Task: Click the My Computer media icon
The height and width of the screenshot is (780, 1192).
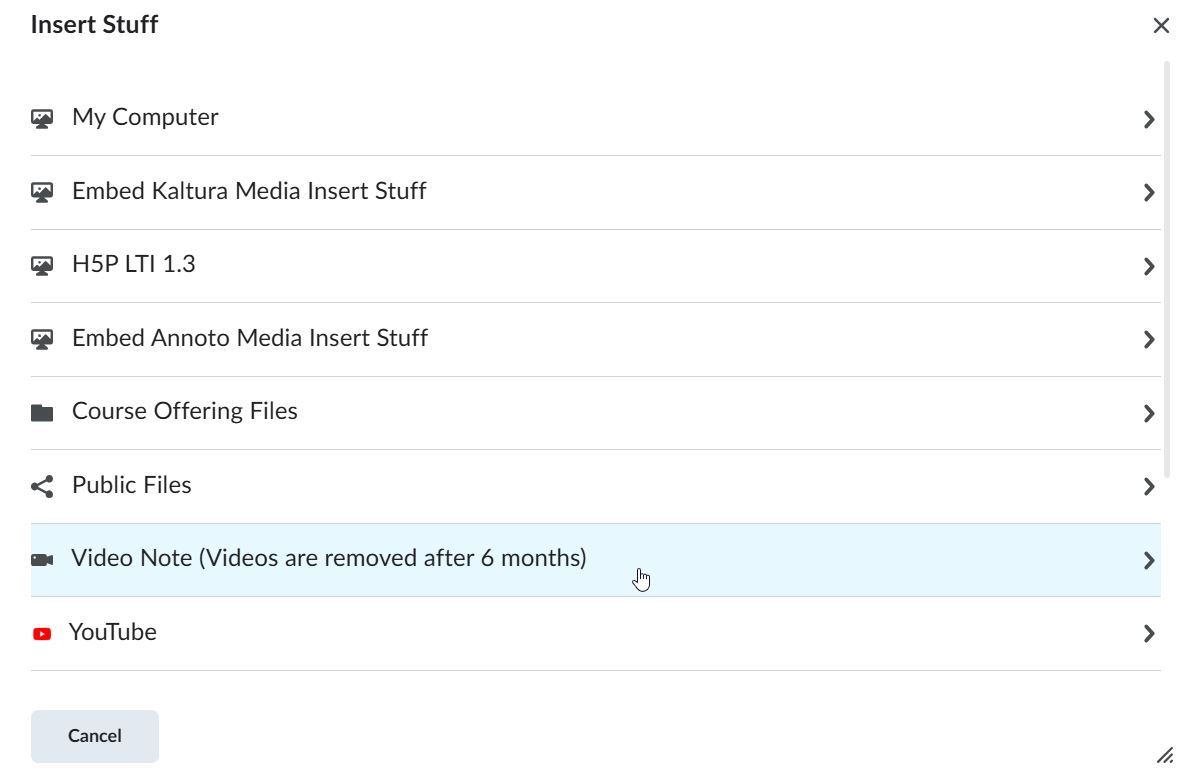Action: point(42,119)
